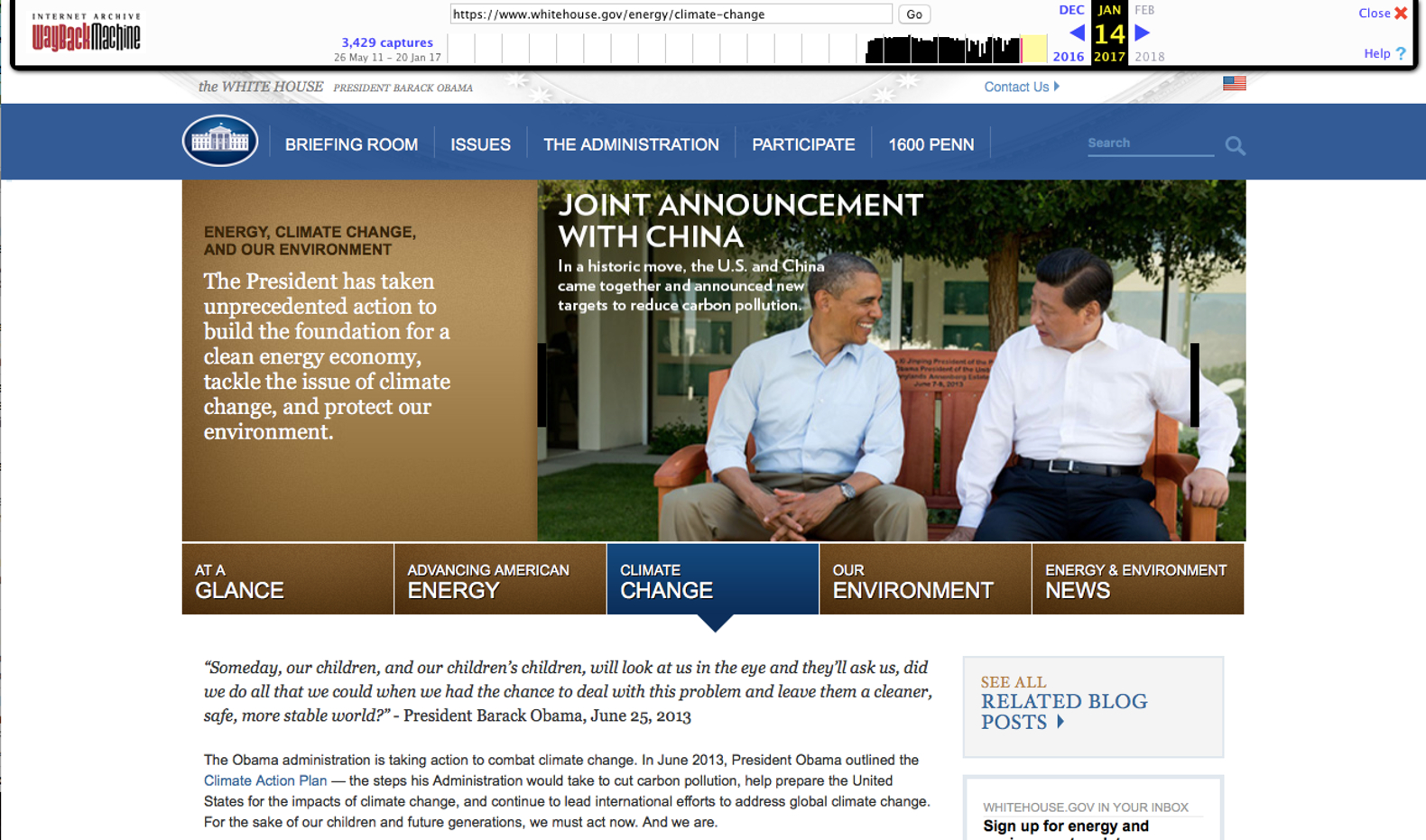Click the US flag icon
The image size is (1426, 840).
(1234, 83)
